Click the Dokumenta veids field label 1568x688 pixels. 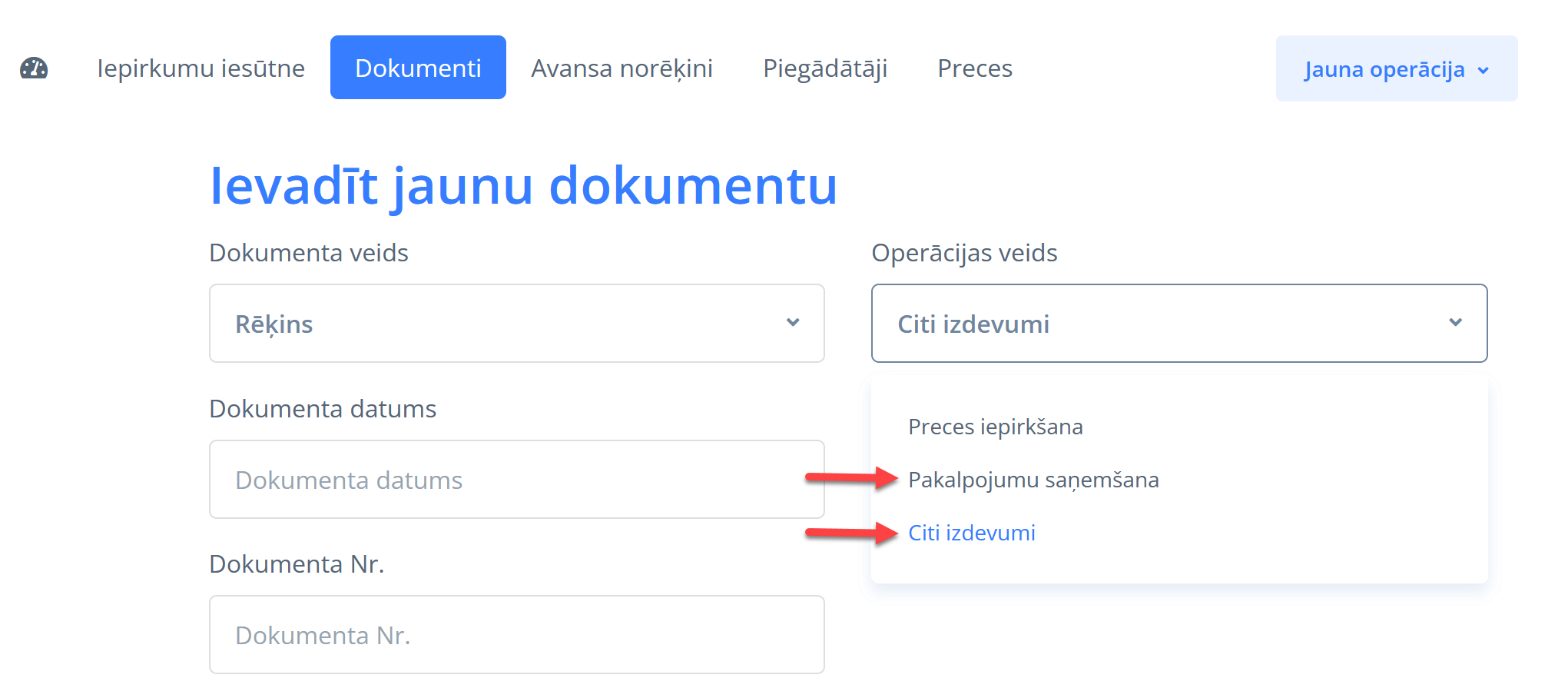(x=309, y=253)
